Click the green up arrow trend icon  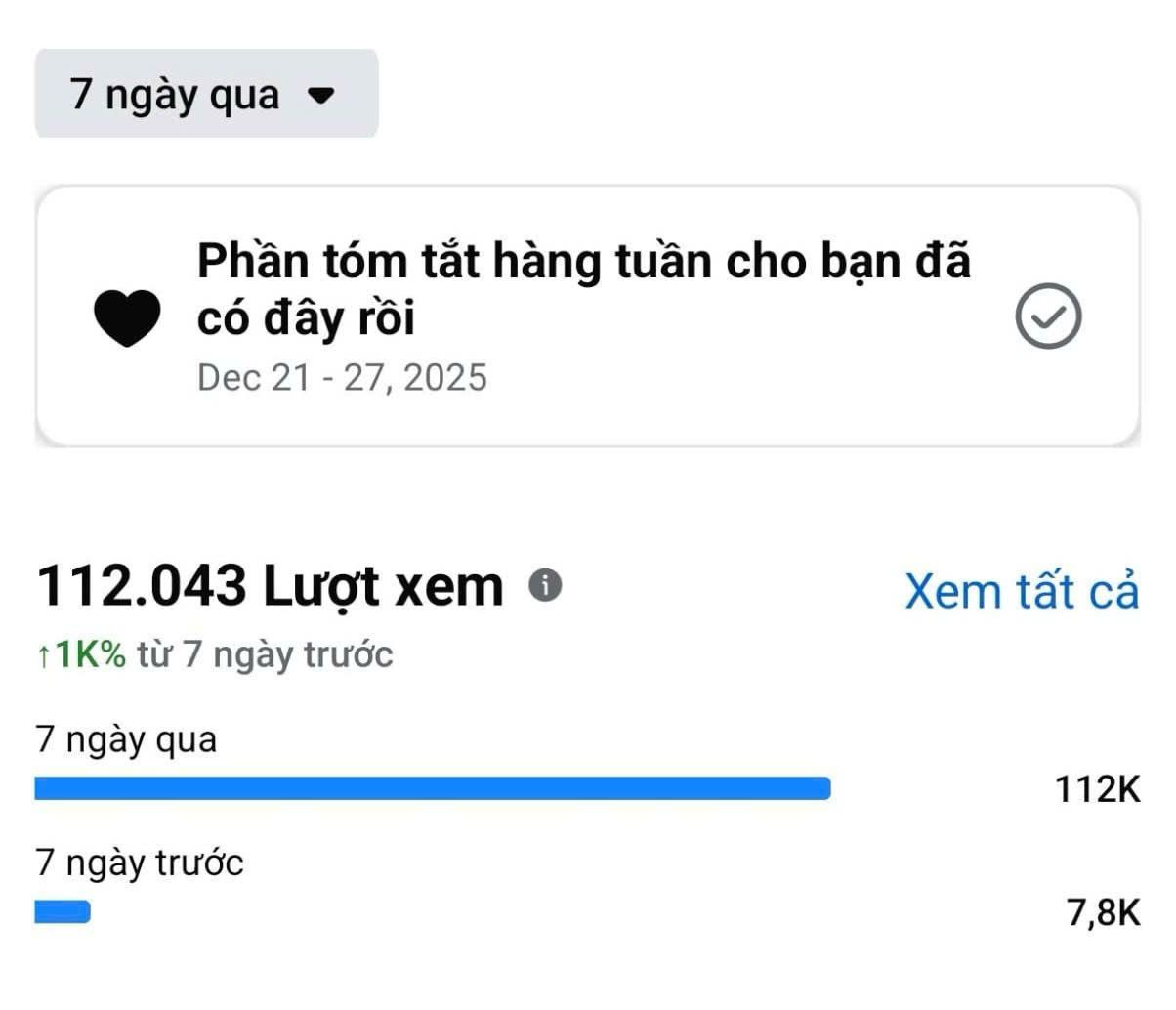pyautogui.click(x=43, y=656)
